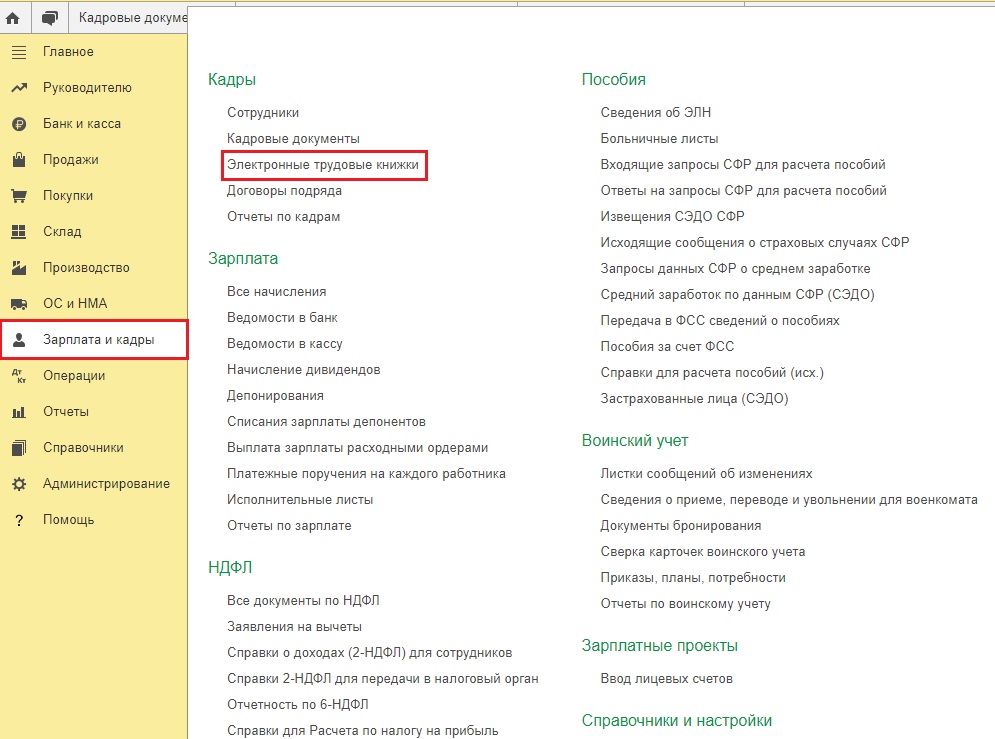Open Платежные поручения на каждого работника
The width and height of the screenshot is (995, 739).
(x=366, y=473)
